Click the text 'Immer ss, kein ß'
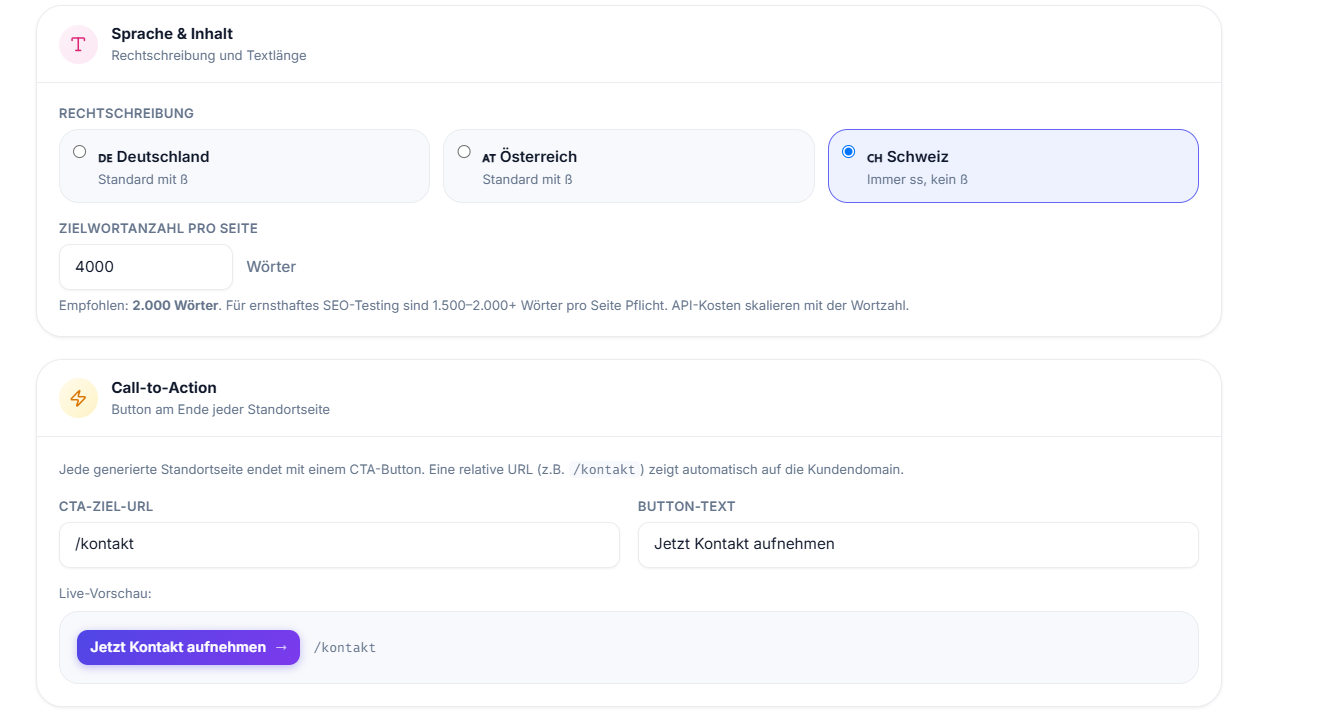The image size is (1329, 716). coord(917,180)
